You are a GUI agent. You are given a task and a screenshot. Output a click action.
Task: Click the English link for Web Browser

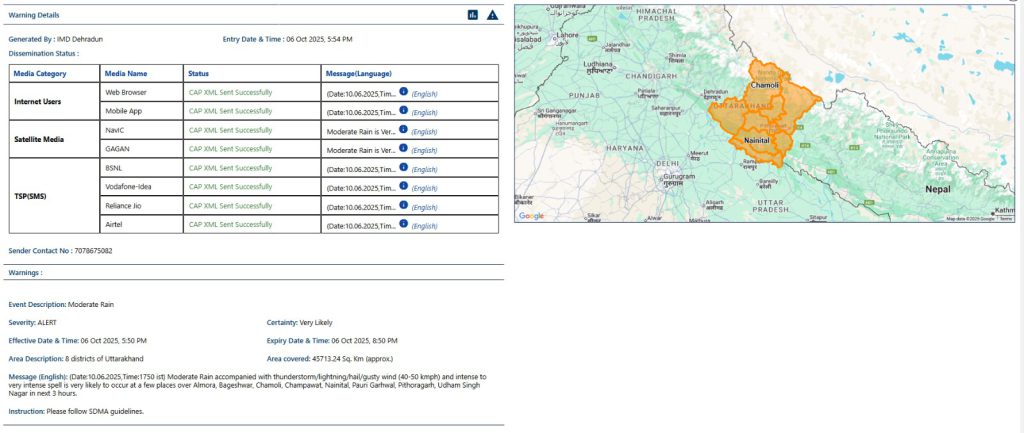(x=424, y=94)
